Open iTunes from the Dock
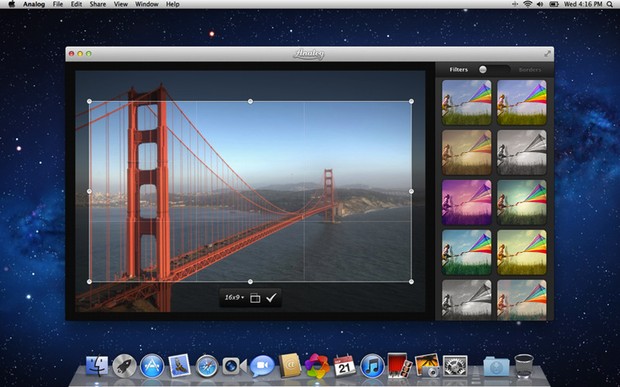This screenshot has width=620, height=387. click(372, 366)
